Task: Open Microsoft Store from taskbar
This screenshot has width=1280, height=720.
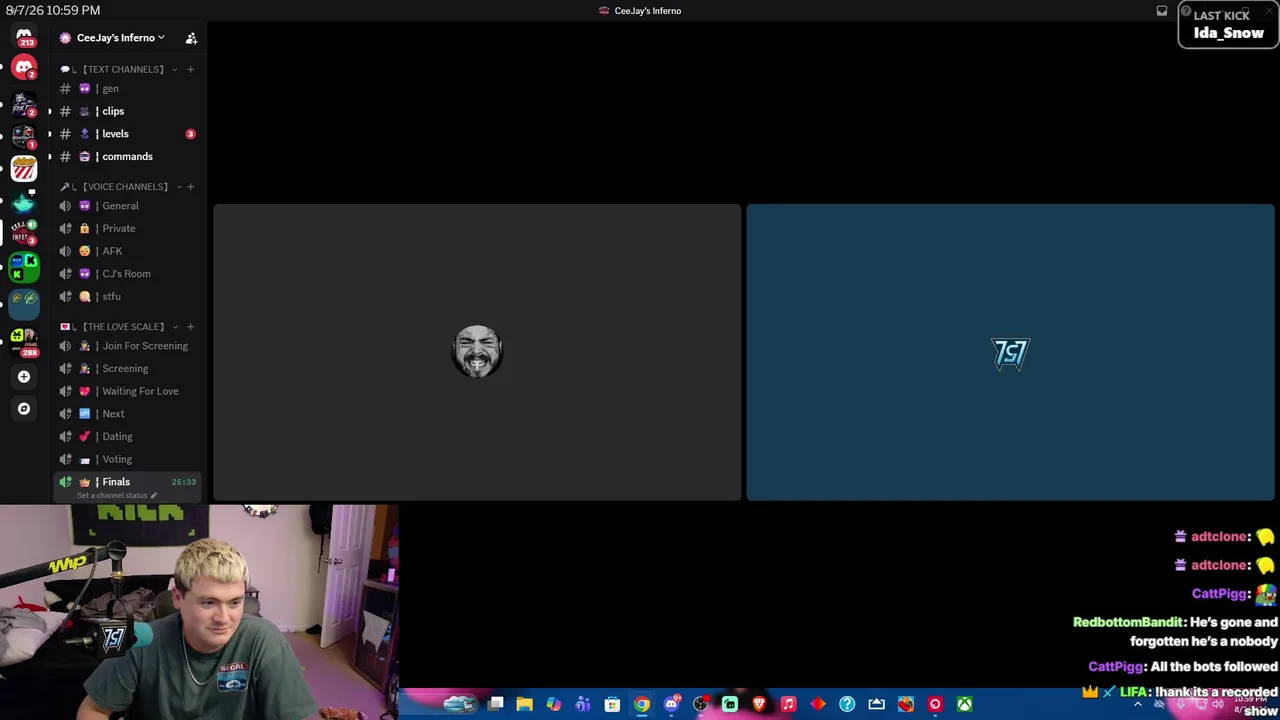Action: click(x=612, y=705)
